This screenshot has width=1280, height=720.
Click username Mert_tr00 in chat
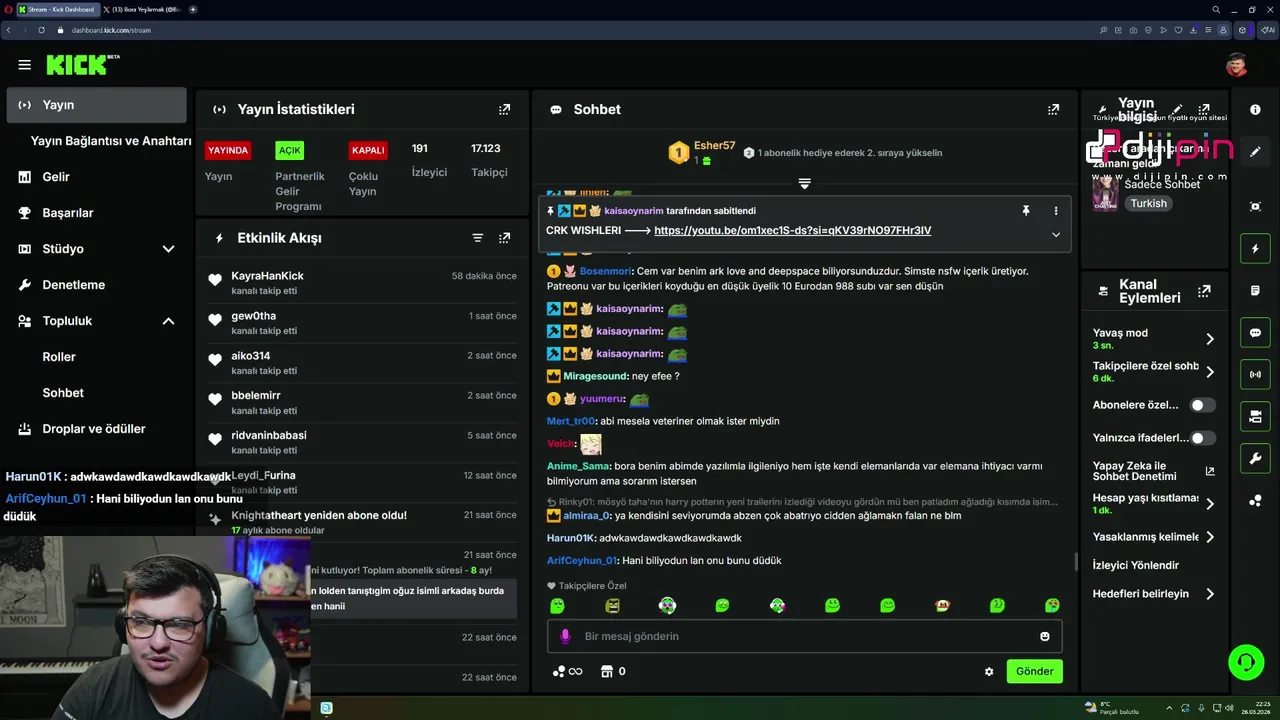click(571, 421)
